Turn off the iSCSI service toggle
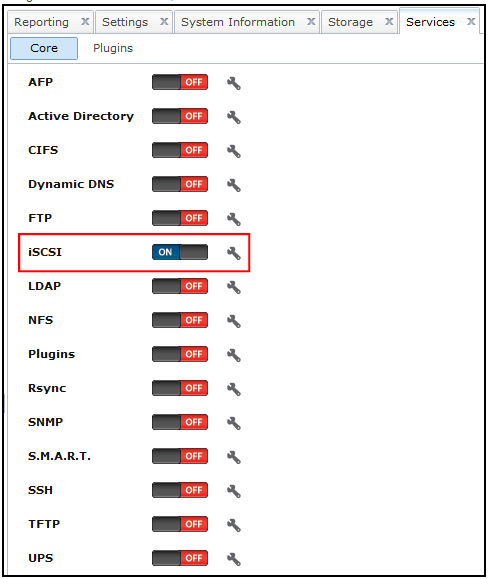 click(180, 252)
